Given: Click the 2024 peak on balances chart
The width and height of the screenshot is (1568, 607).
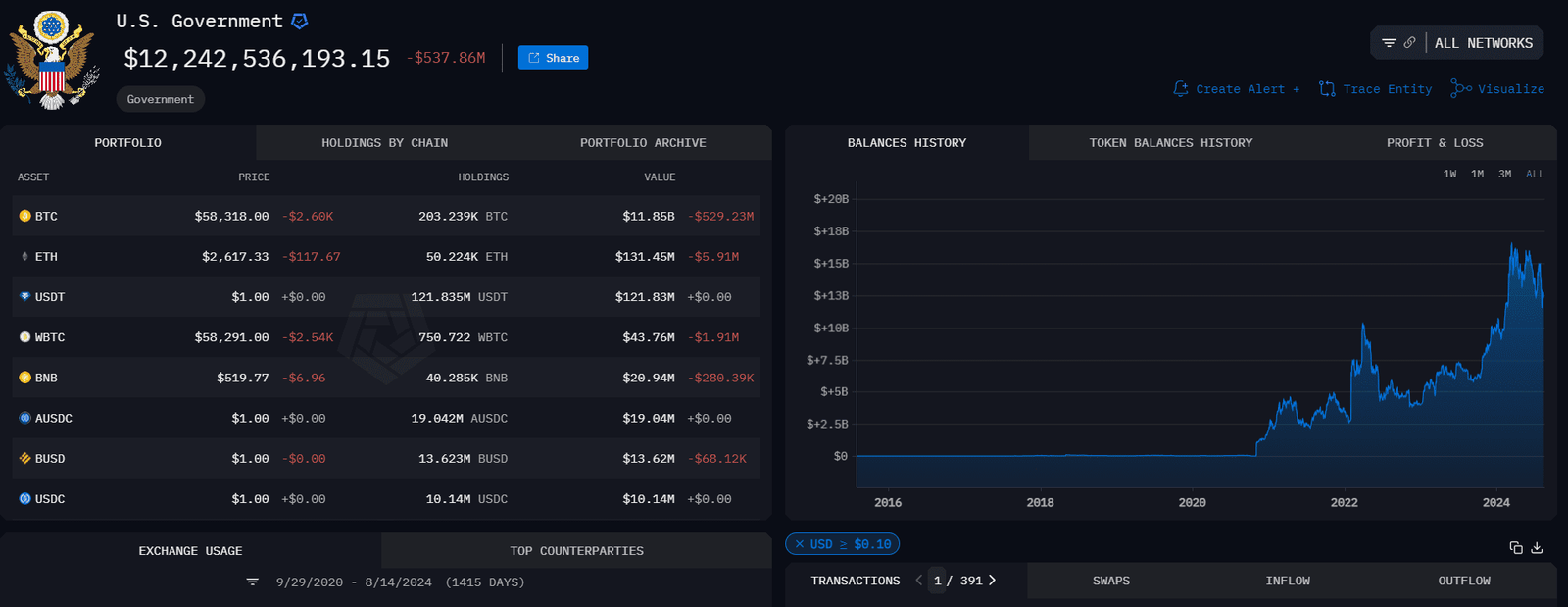Looking at the screenshot, I should click(x=1512, y=245).
